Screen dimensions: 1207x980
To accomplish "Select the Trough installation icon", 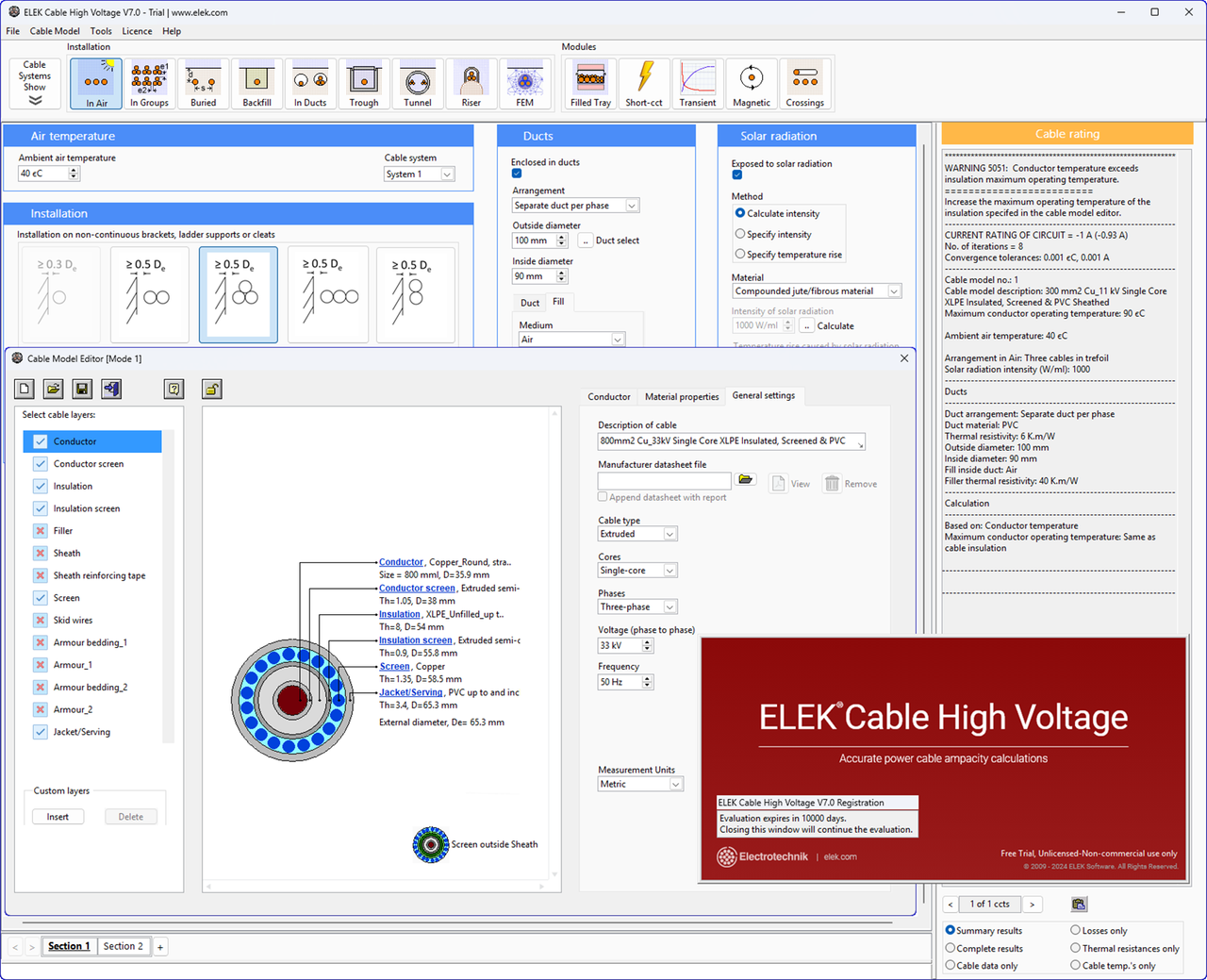I will point(364,84).
